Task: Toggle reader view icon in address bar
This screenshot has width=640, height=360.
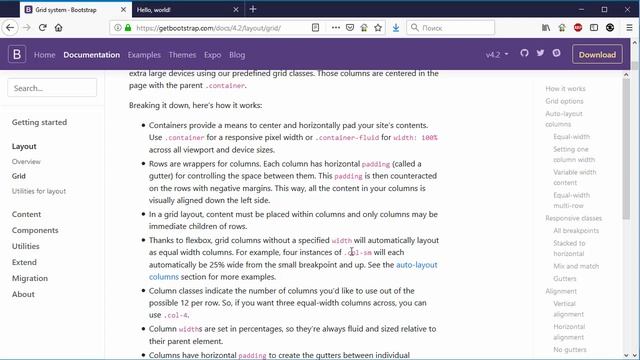Action: point(316,28)
